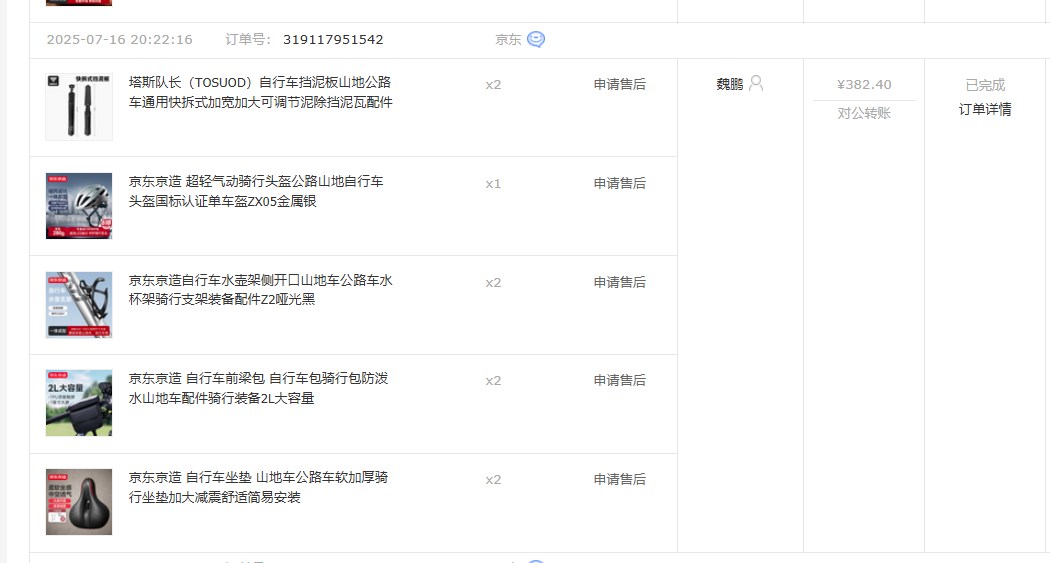Image resolution: width=1050 pixels, height=563 pixels.
Task: Open 京东京造自行车水壶架 product link
Action: tap(260, 290)
